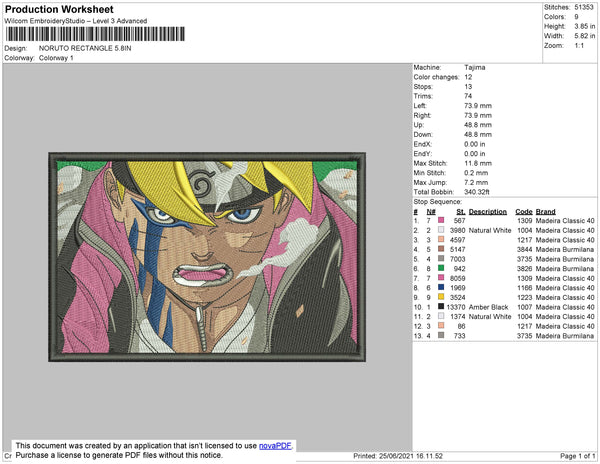Image resolution: width=600 pixels, height=464 pixels.
Task: Select the blue swatch in stop row 8
Action: (441, 287)
